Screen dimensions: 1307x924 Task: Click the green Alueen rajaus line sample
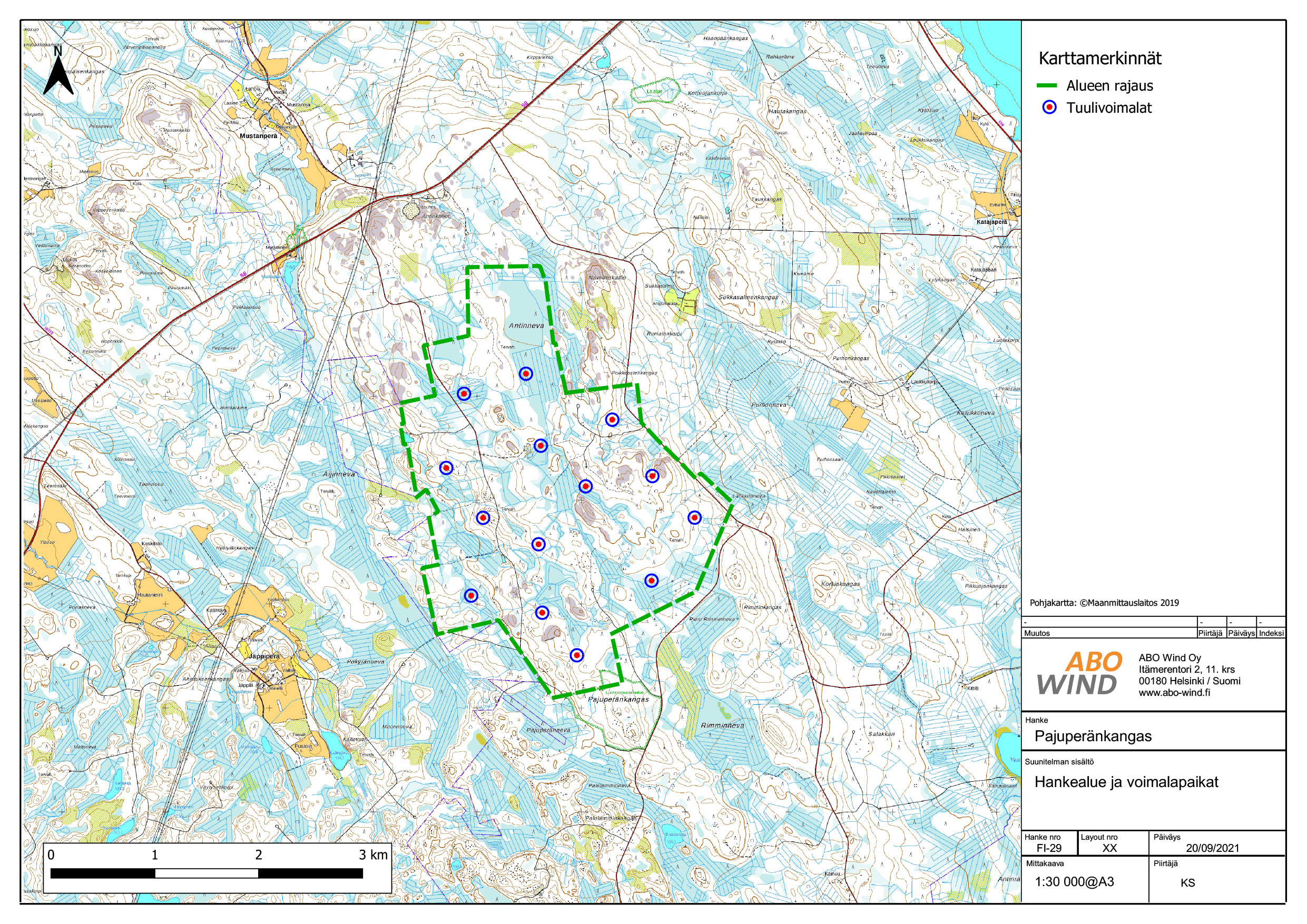(x=1046, y=85)
